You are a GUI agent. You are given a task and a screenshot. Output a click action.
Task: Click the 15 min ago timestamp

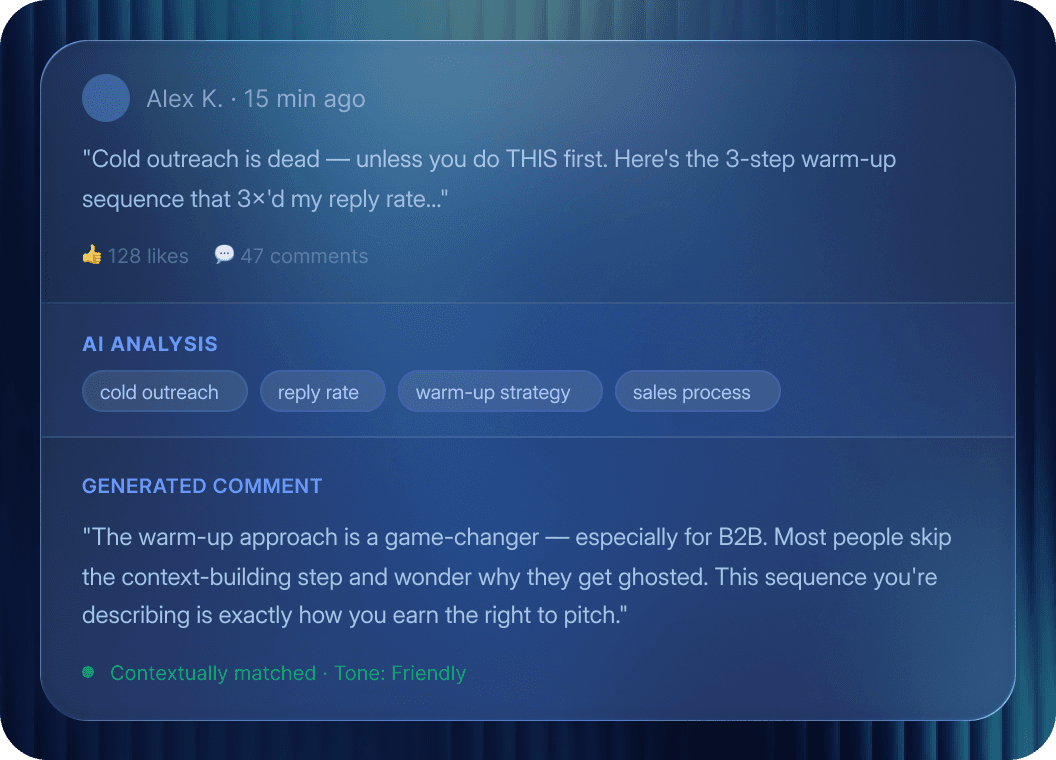304,99
